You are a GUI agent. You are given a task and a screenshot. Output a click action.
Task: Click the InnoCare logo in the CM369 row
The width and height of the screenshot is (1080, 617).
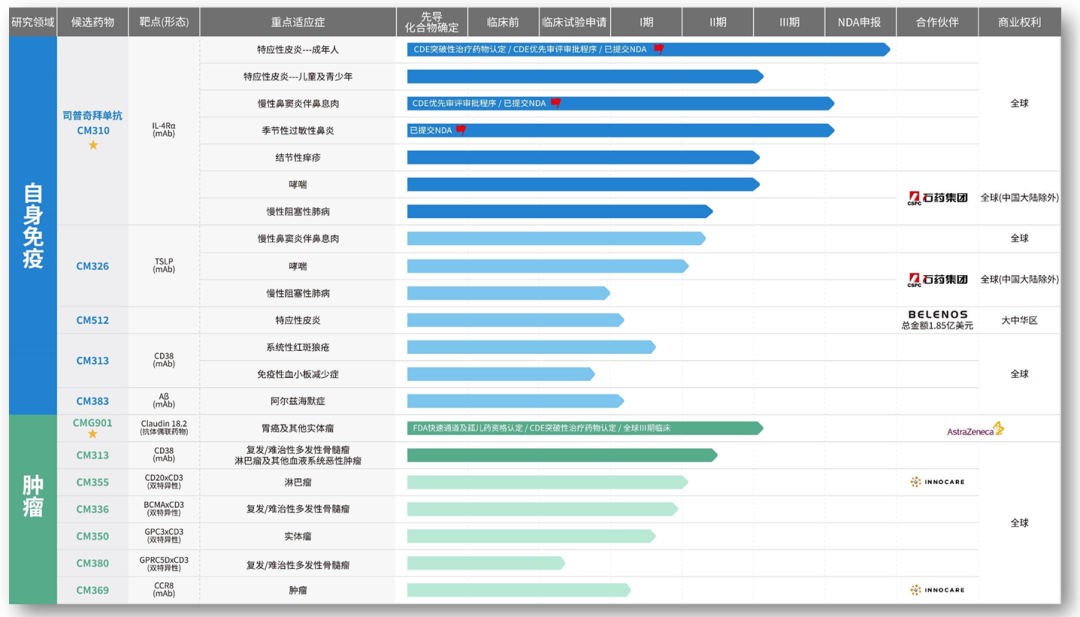[937, 590]
